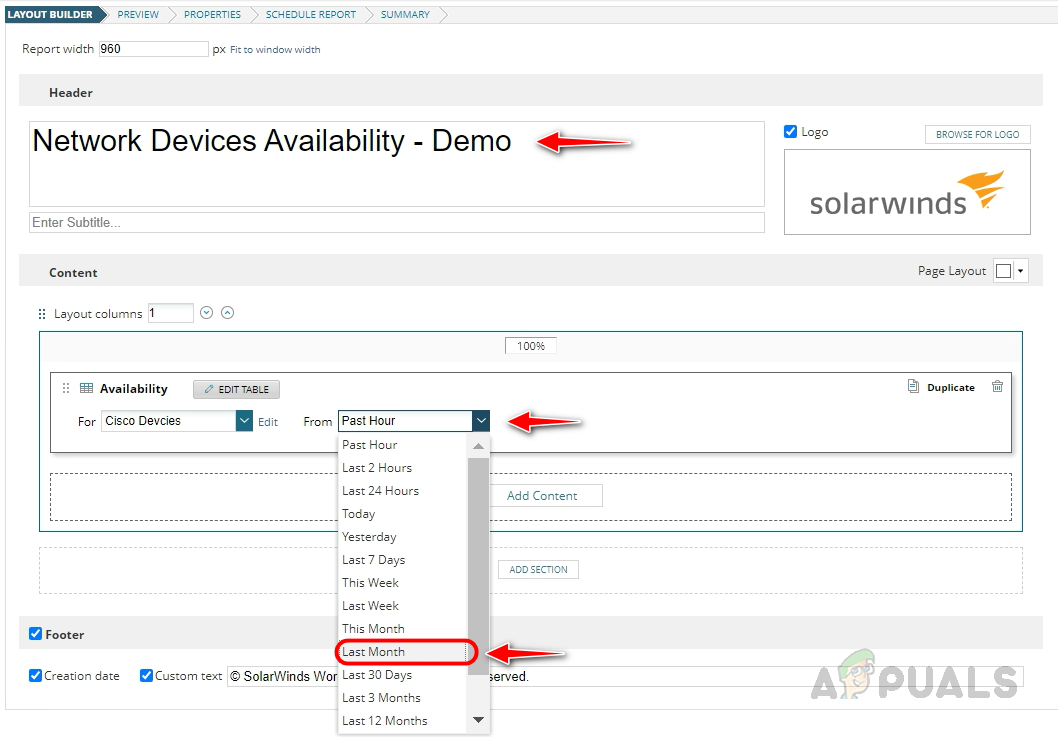The height and width of the screenshot is (744, 1058).
Task: Select Last Month from the time list
Action: click(374, 652)
